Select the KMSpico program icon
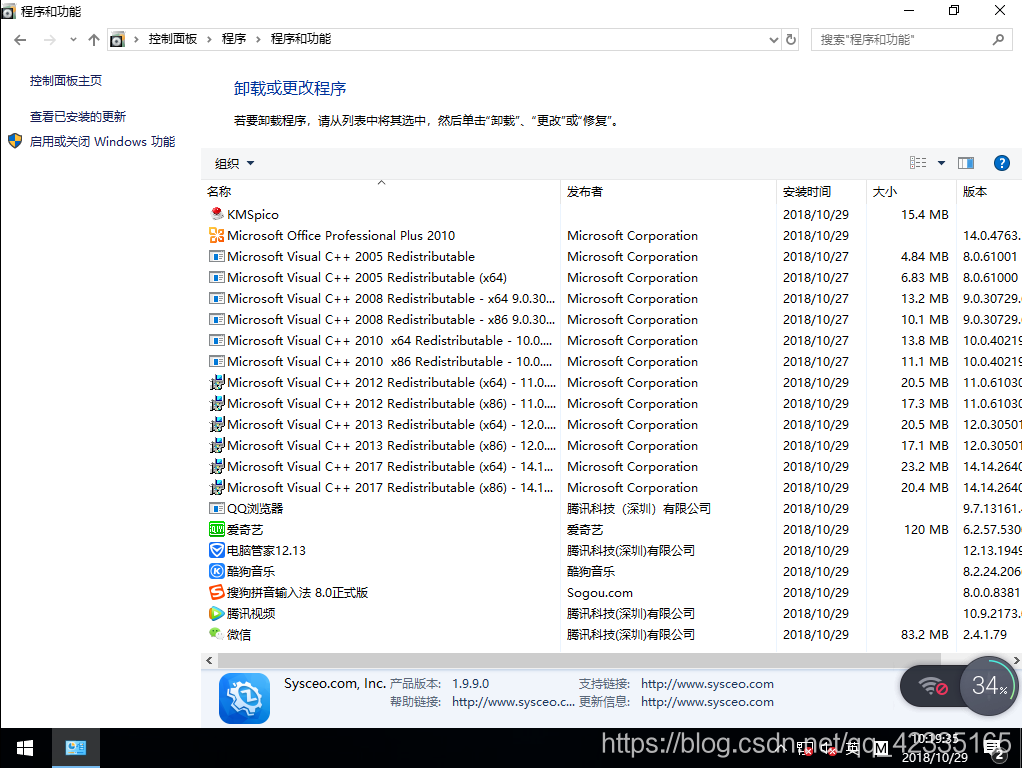Viewport: 1022px width, 768px height. point(217,214)
